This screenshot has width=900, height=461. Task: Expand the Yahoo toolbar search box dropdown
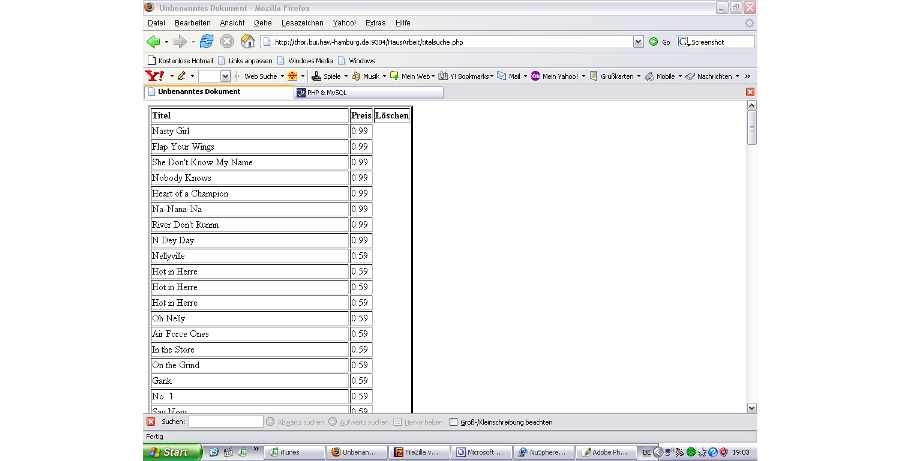[x=225, y=76]
